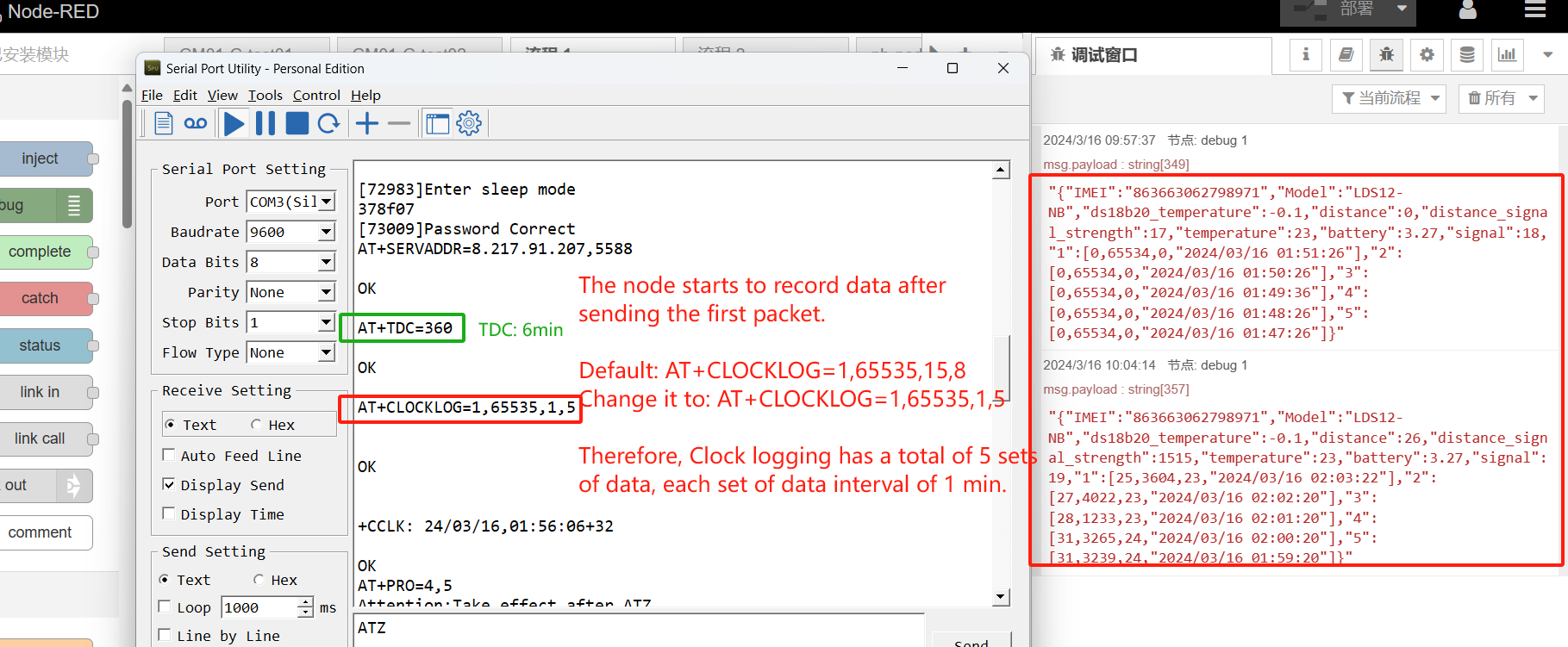Open context data database sidebar icon

1467,55
